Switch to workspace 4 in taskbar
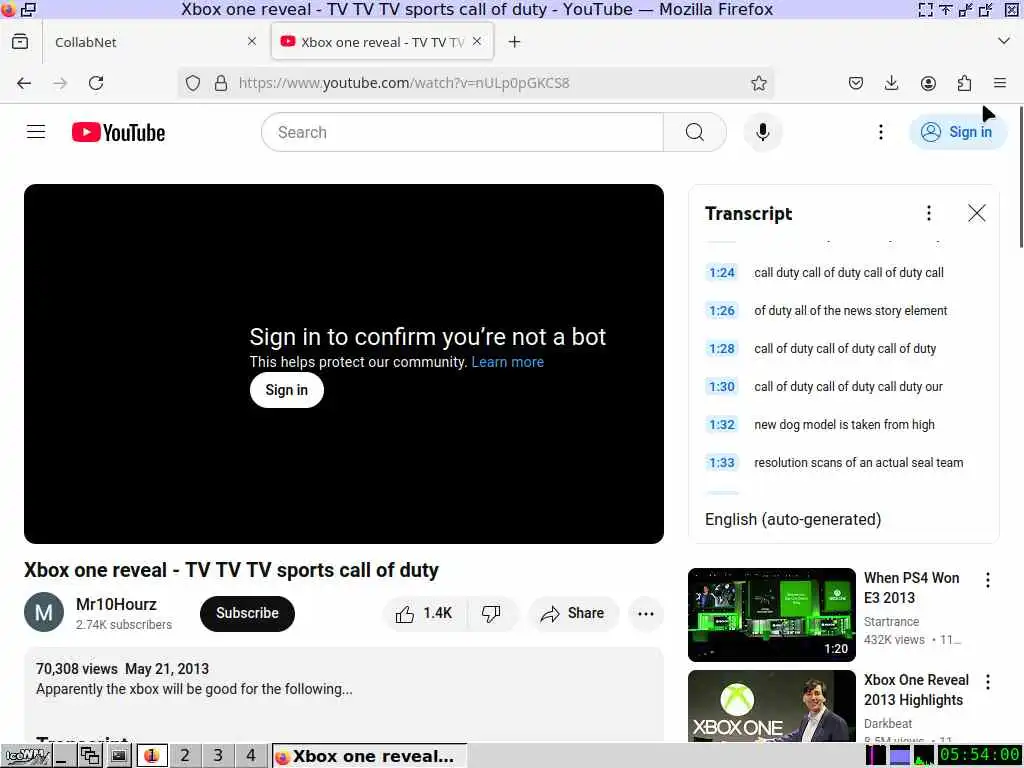Viewport: 1024px width, 768px height. click(x=251, y=756)
